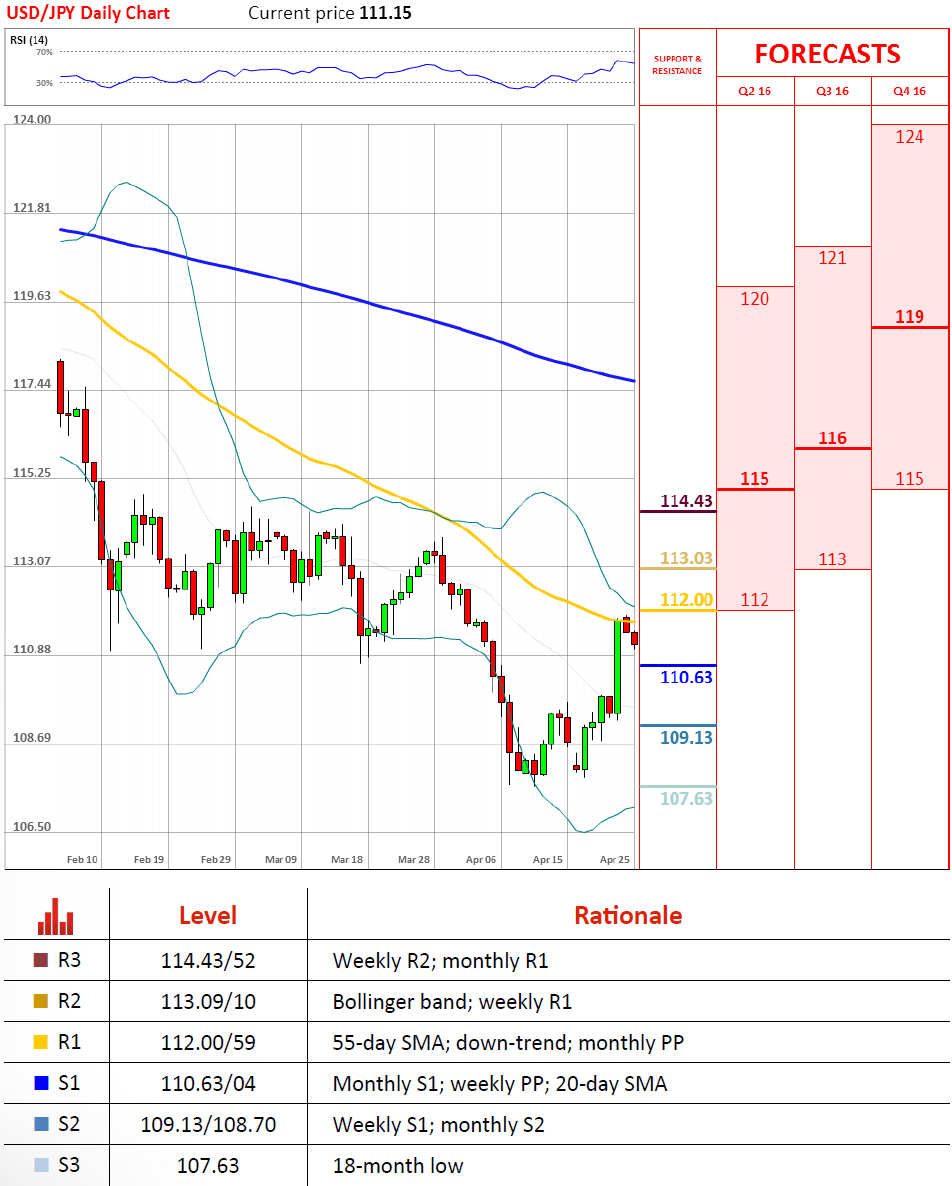The height and width of the screenshot is (1186, 952).
Task: Click the level cell 114.43/52
Action: tap(208, 961)
